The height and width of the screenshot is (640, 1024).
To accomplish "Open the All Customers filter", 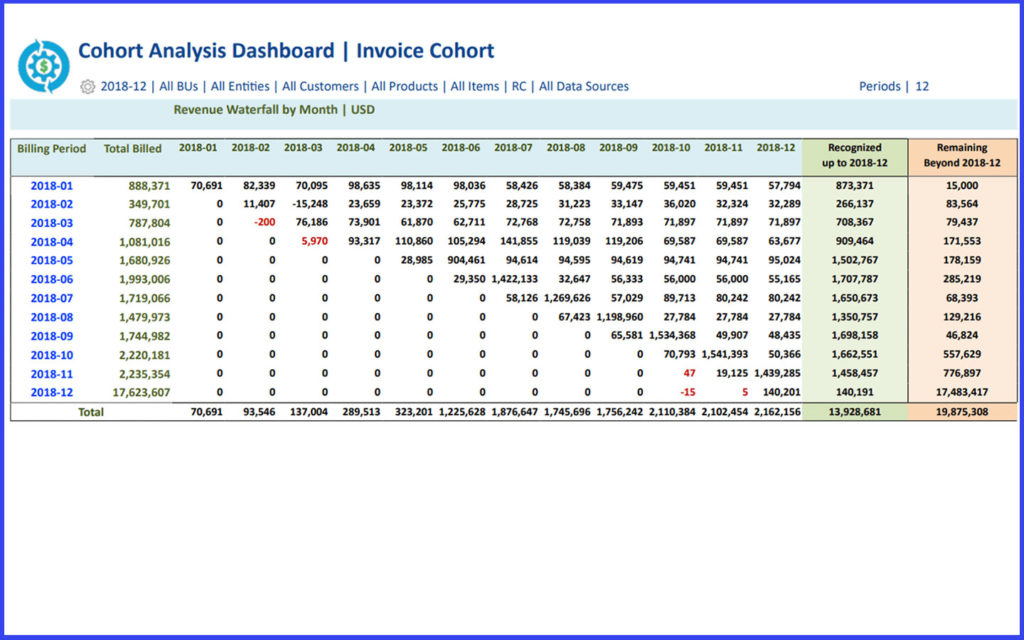I will (320, 87).
